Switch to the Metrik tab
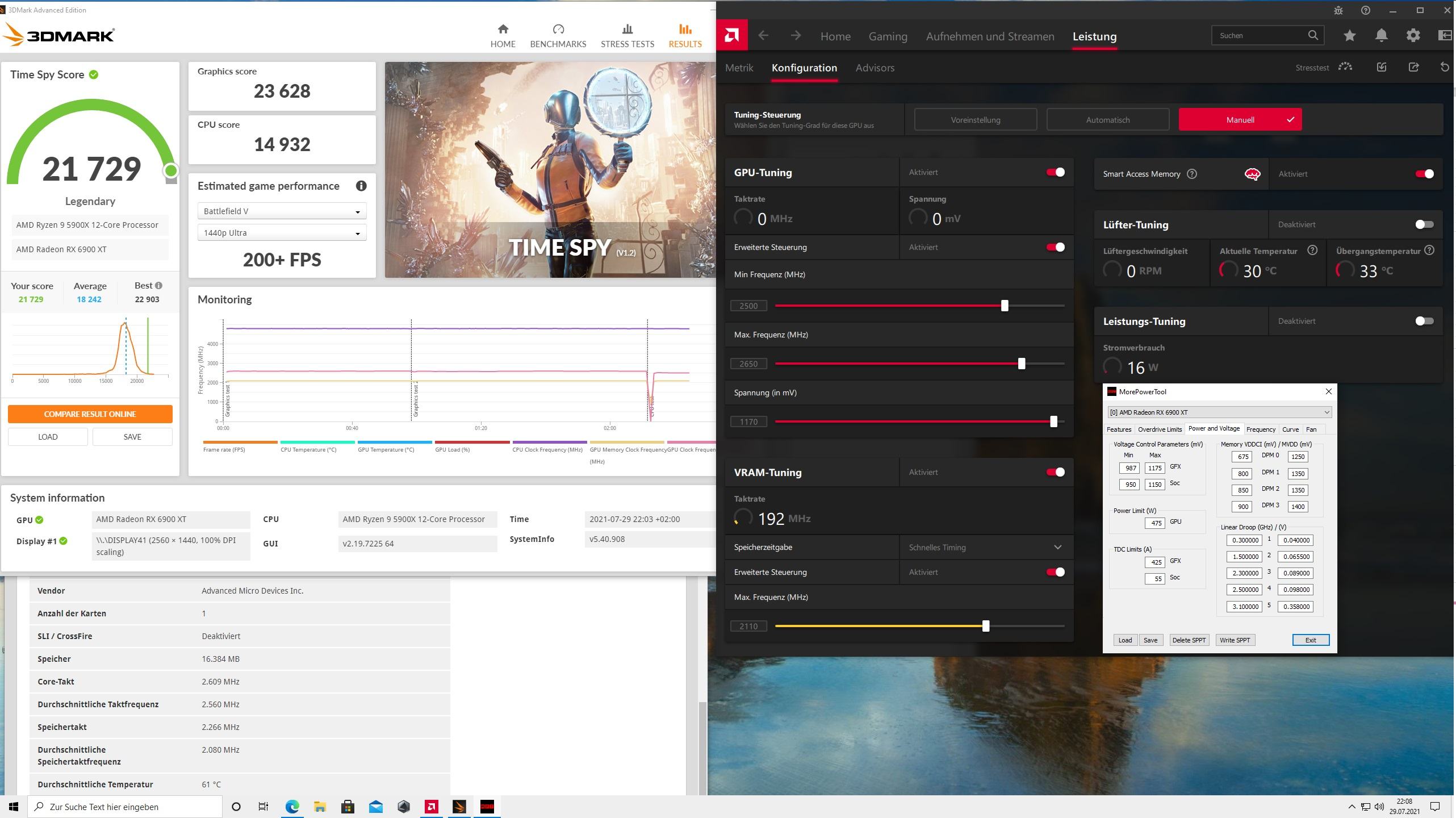1456x818 pixels. pyautogui.click(x=739, y=68)
